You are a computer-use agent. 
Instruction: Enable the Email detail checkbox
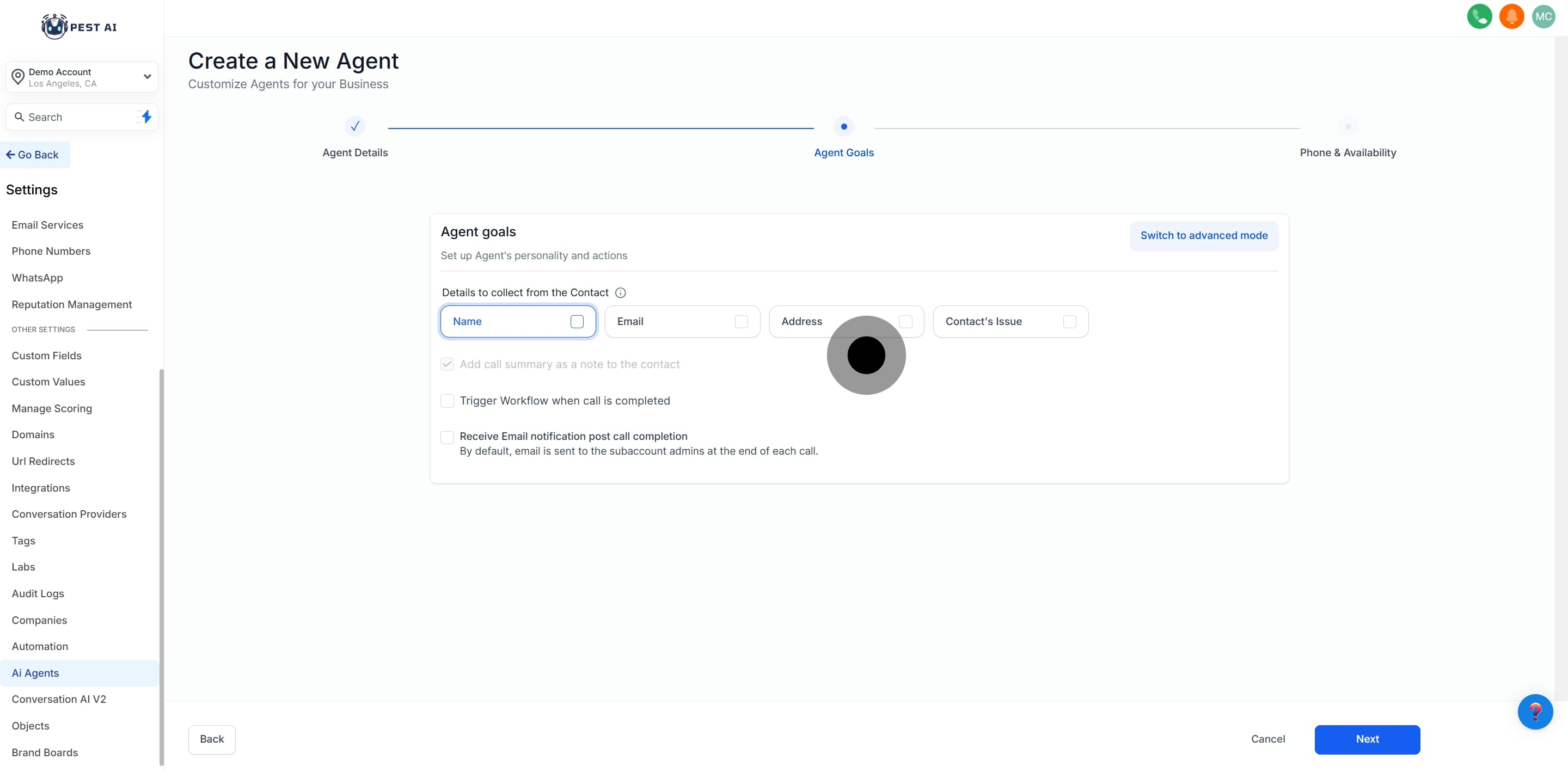(x=741, y=321)
